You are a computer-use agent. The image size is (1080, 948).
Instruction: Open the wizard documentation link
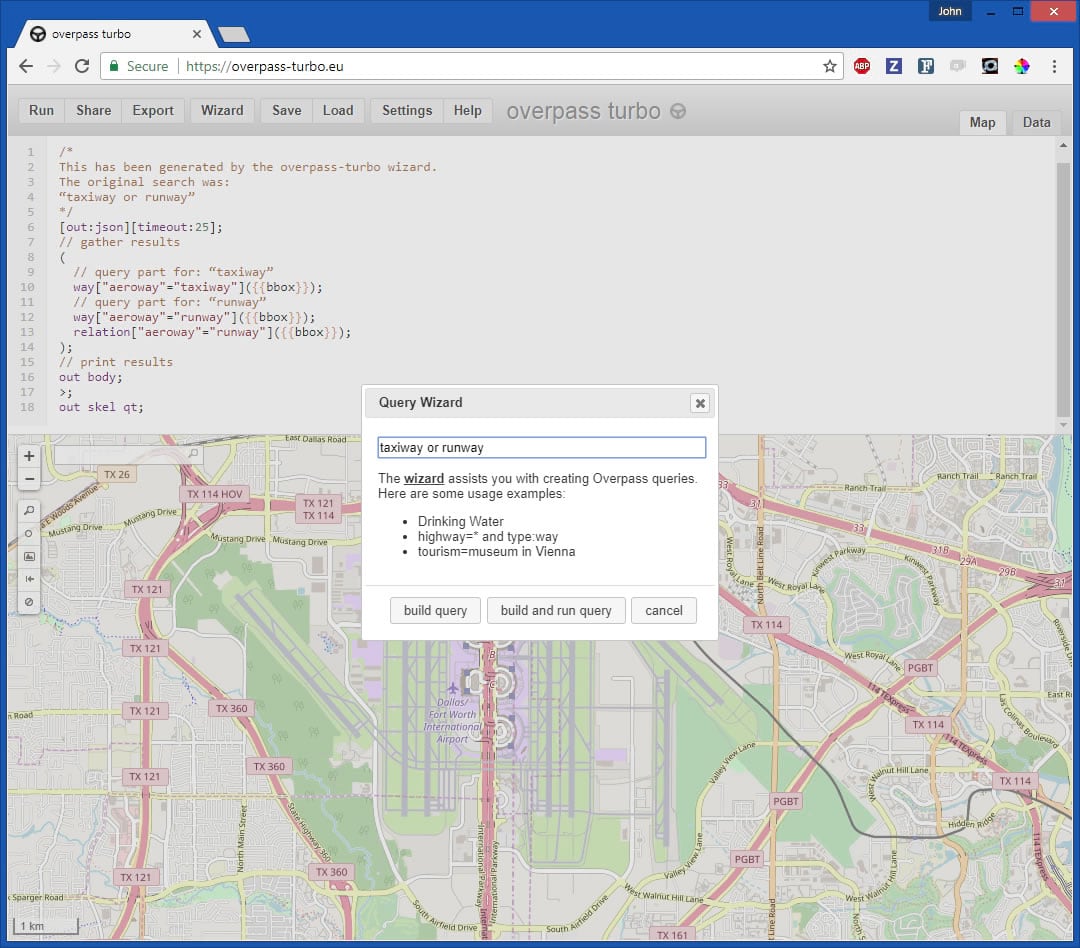click(424, 478)
